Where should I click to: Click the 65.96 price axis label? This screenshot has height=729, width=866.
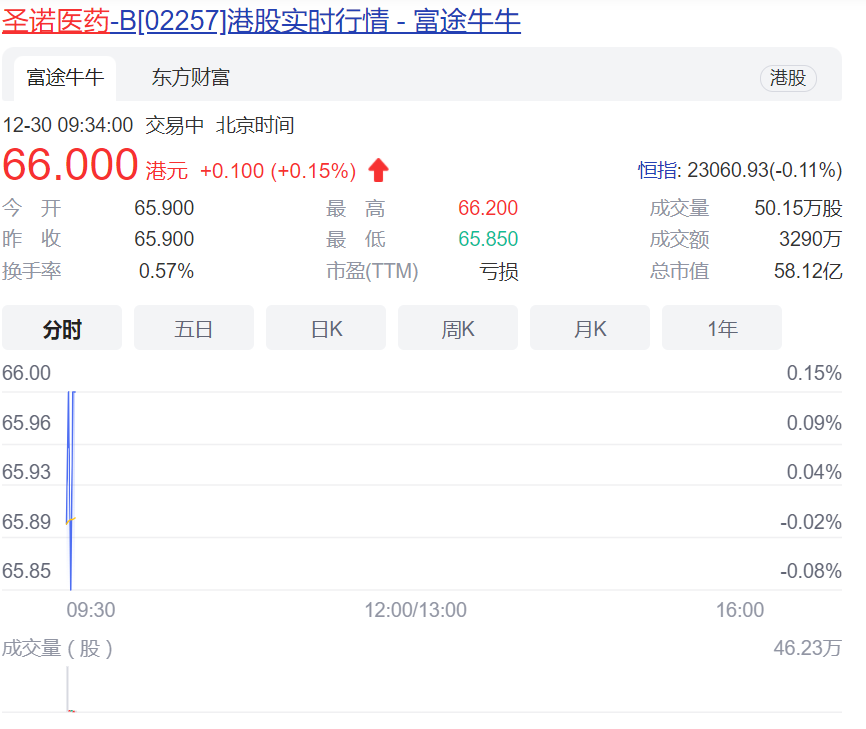tap(27, 423)
